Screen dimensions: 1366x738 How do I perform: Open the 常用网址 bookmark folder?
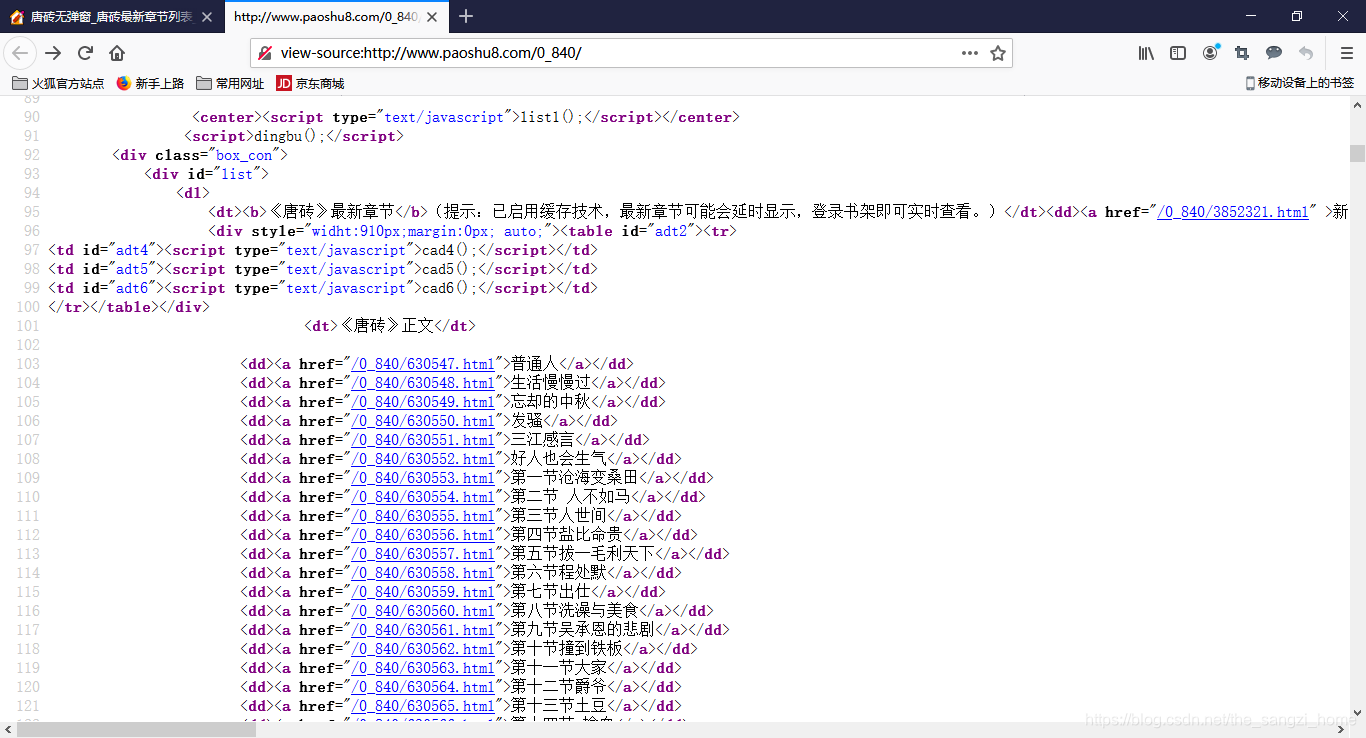tap(230, 83)
